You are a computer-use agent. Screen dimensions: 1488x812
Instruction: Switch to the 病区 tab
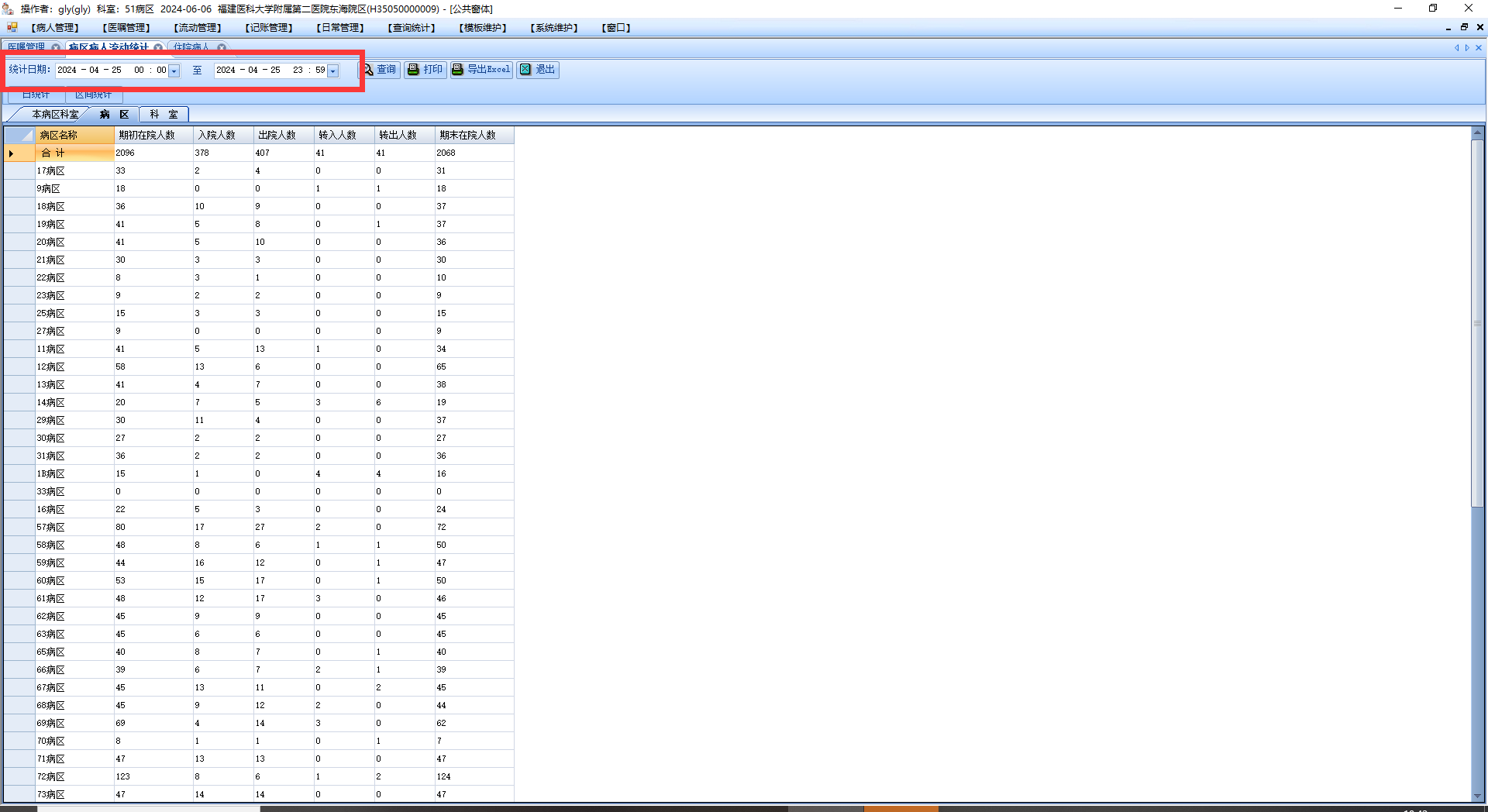point(114,115)
